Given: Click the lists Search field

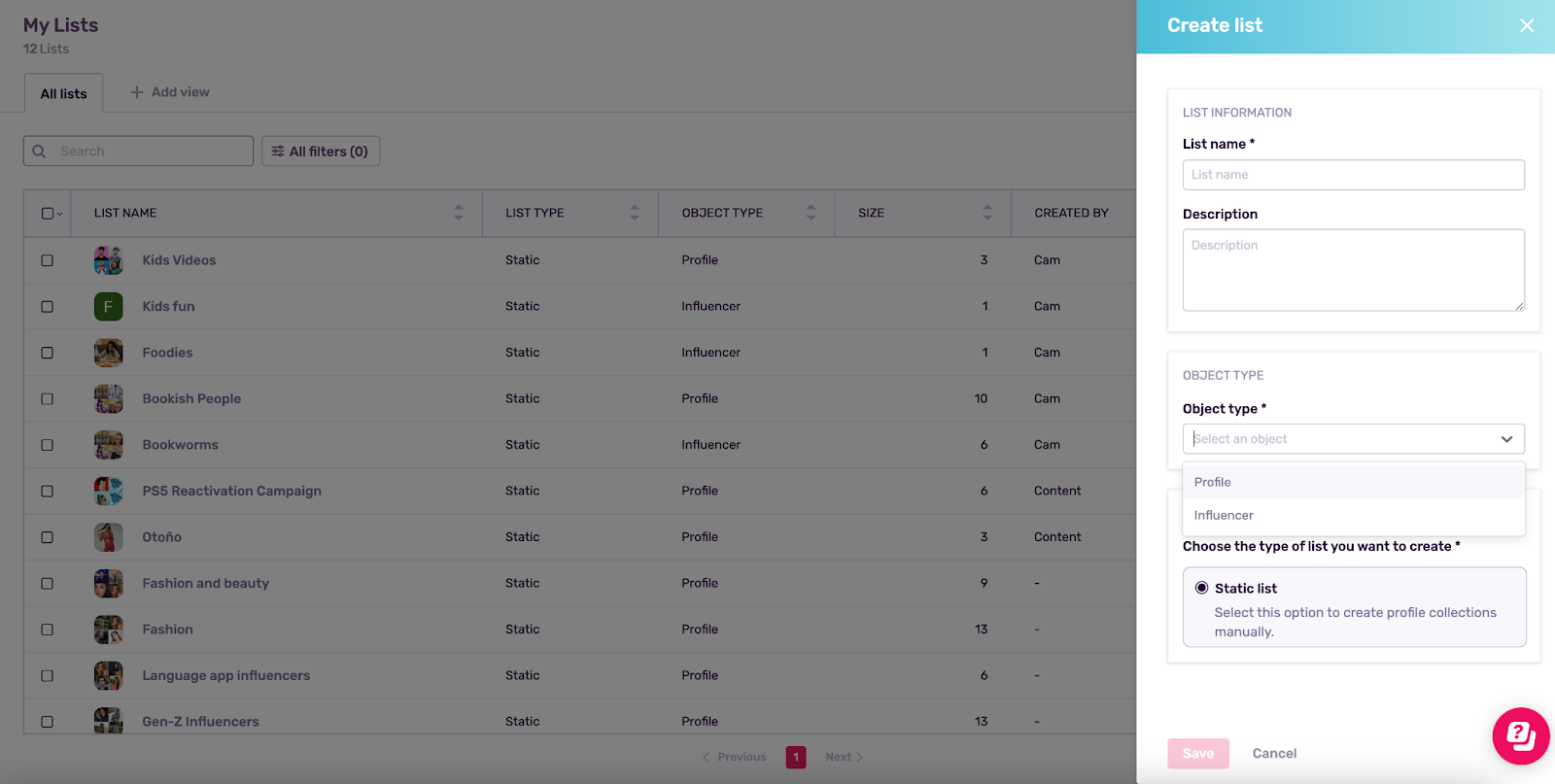Looking at the screenshot, I should coord(138,152).
